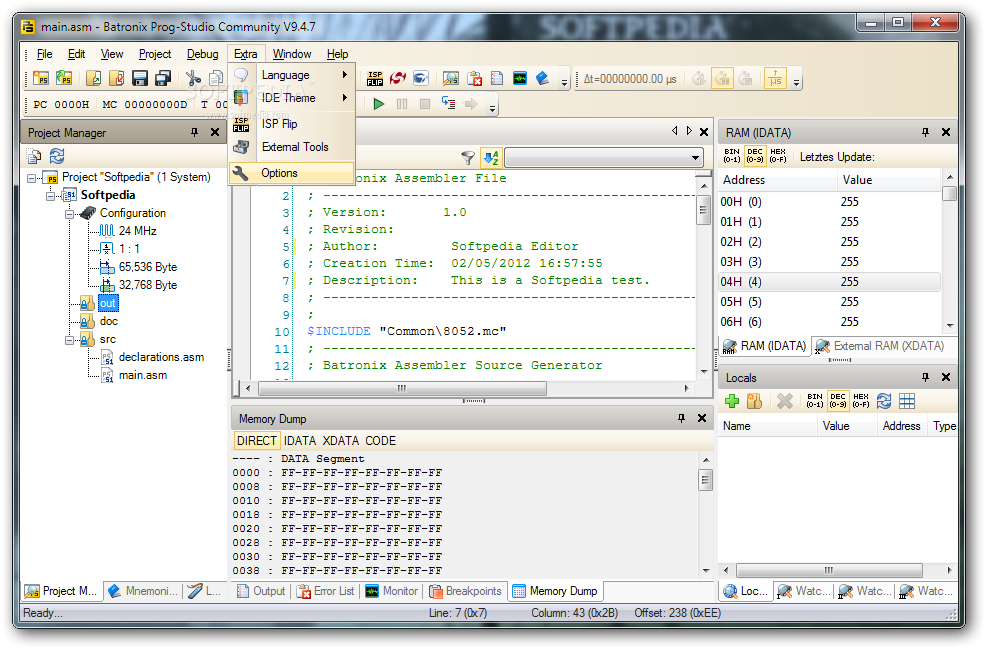This screenshot has width=986, height=649.
Task: Select IDATA memory segment in Memory Dump
Action: pyautogui.click(x=300, y=441)
